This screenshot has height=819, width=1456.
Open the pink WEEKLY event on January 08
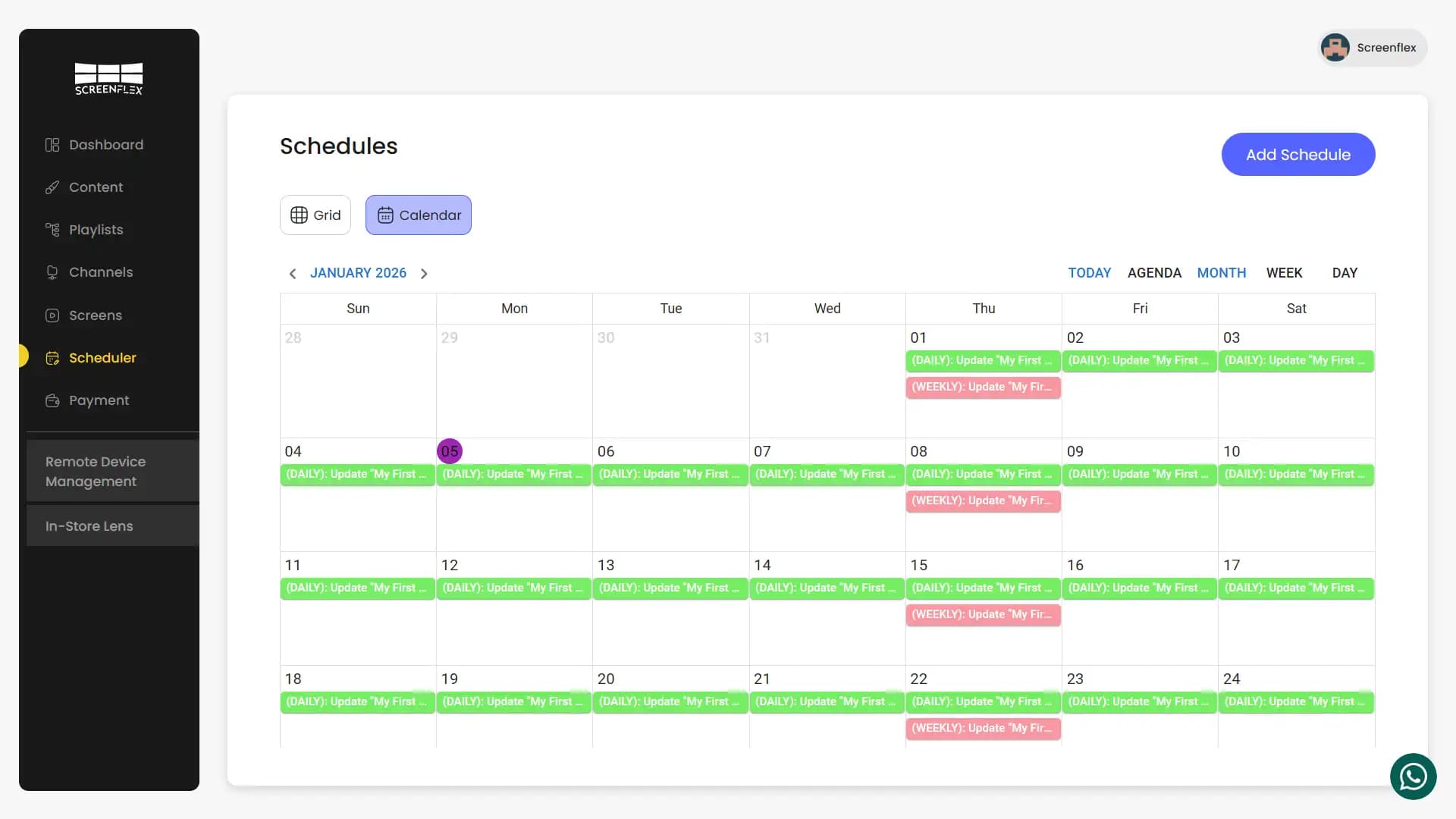[x=983, y=501]
